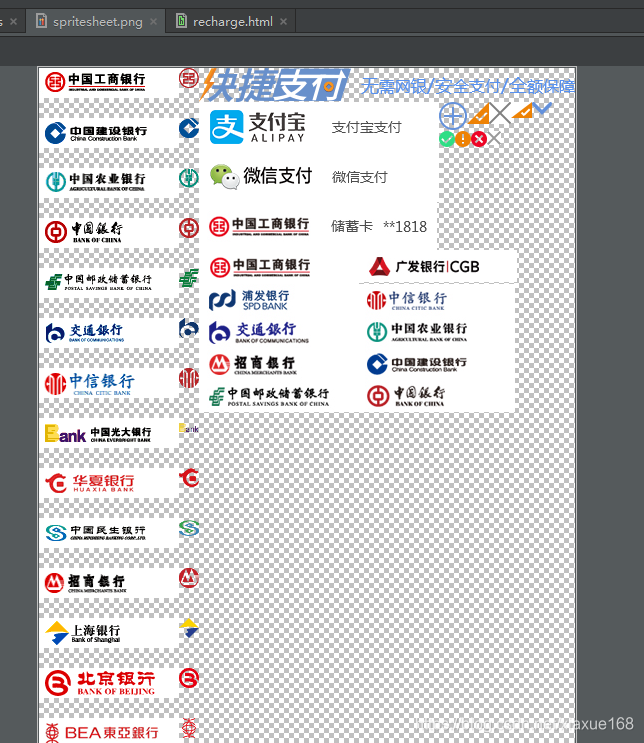The image size is (644, 743).
Task: Click the small Postal Savings icon-only sprite in the left column
Action: pos(189,278)
